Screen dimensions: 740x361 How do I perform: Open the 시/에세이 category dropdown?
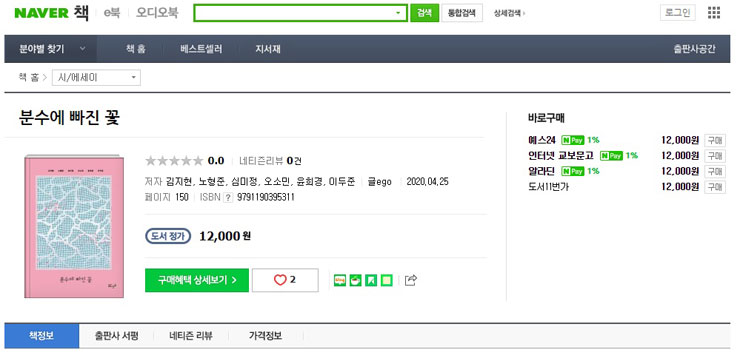click(x=96, y=77)
